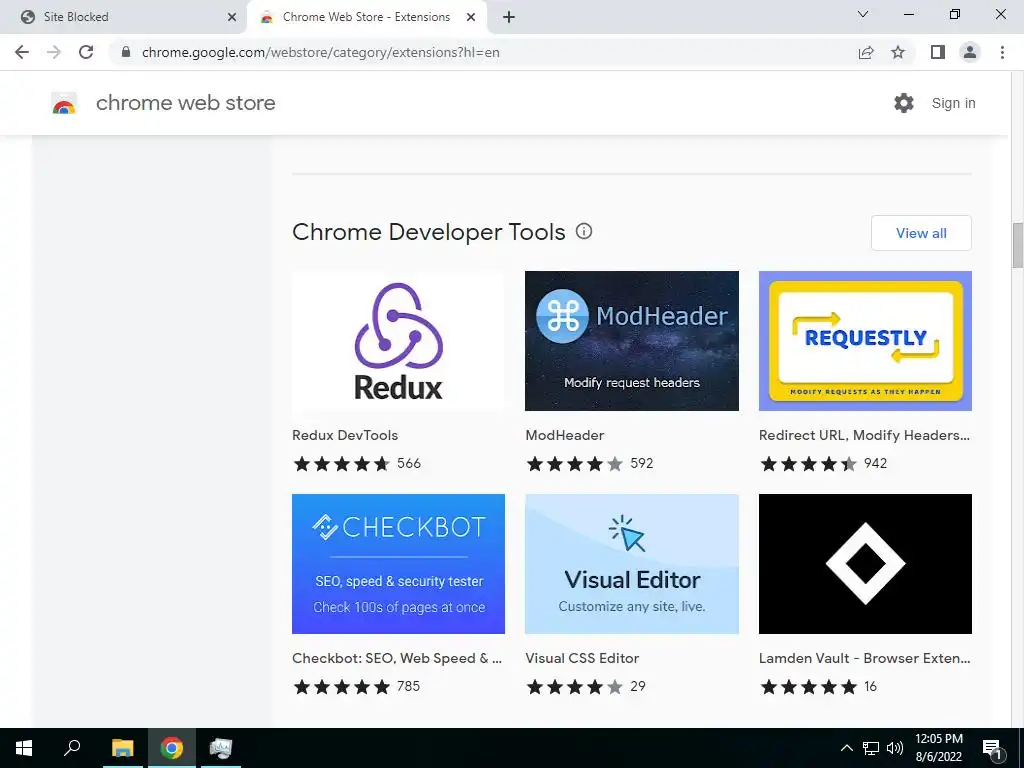
Task: Click Lamden Vault 16 star rating
Action: coord(818,686)
